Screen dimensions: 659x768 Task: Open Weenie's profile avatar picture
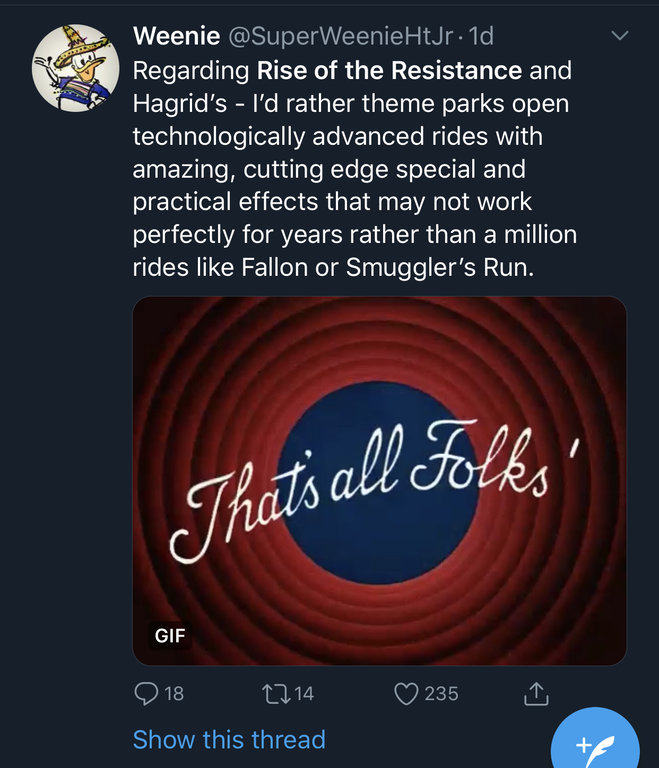point(76,69)
